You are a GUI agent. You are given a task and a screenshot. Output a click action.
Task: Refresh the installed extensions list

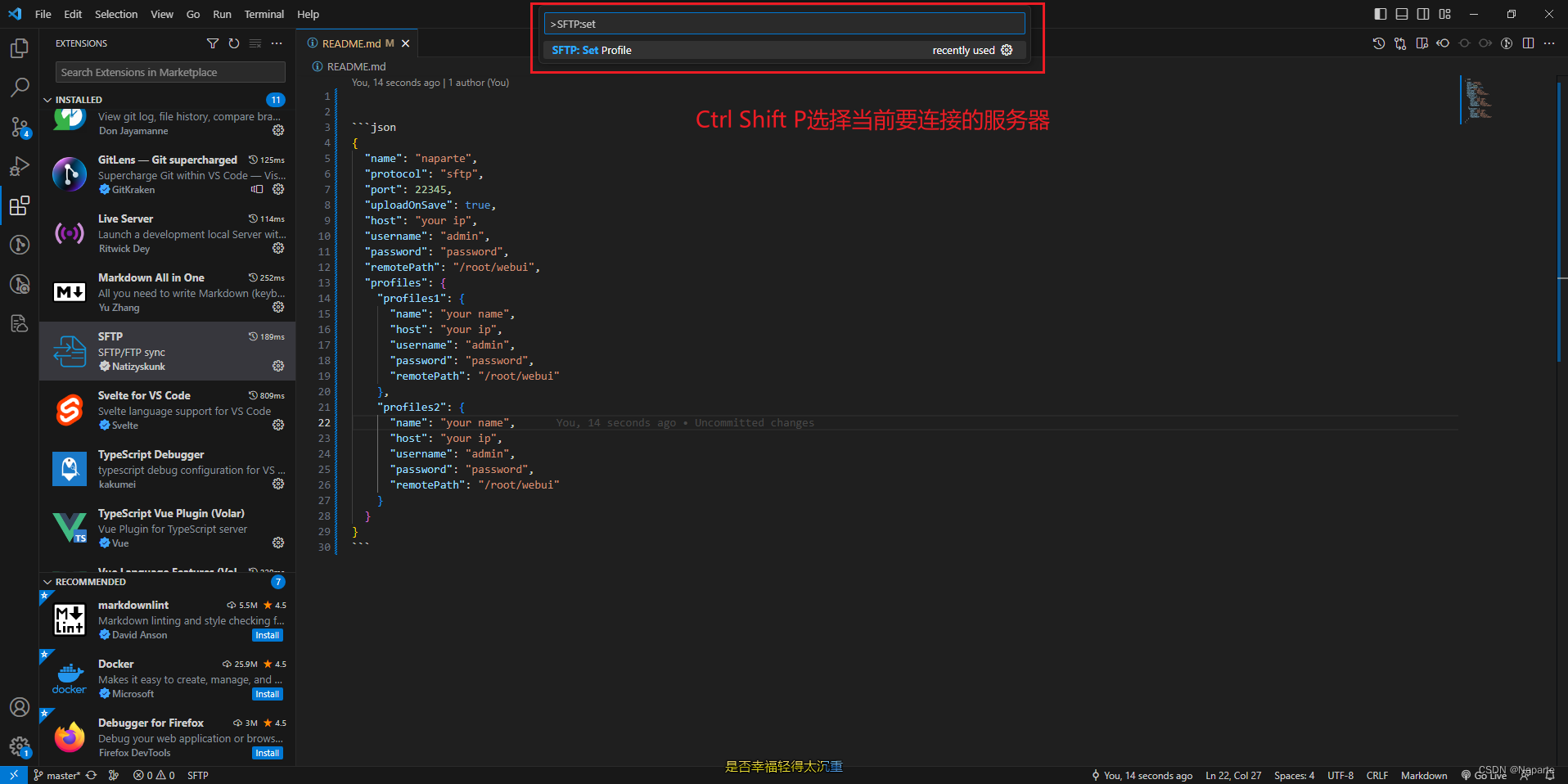point(234,43)
